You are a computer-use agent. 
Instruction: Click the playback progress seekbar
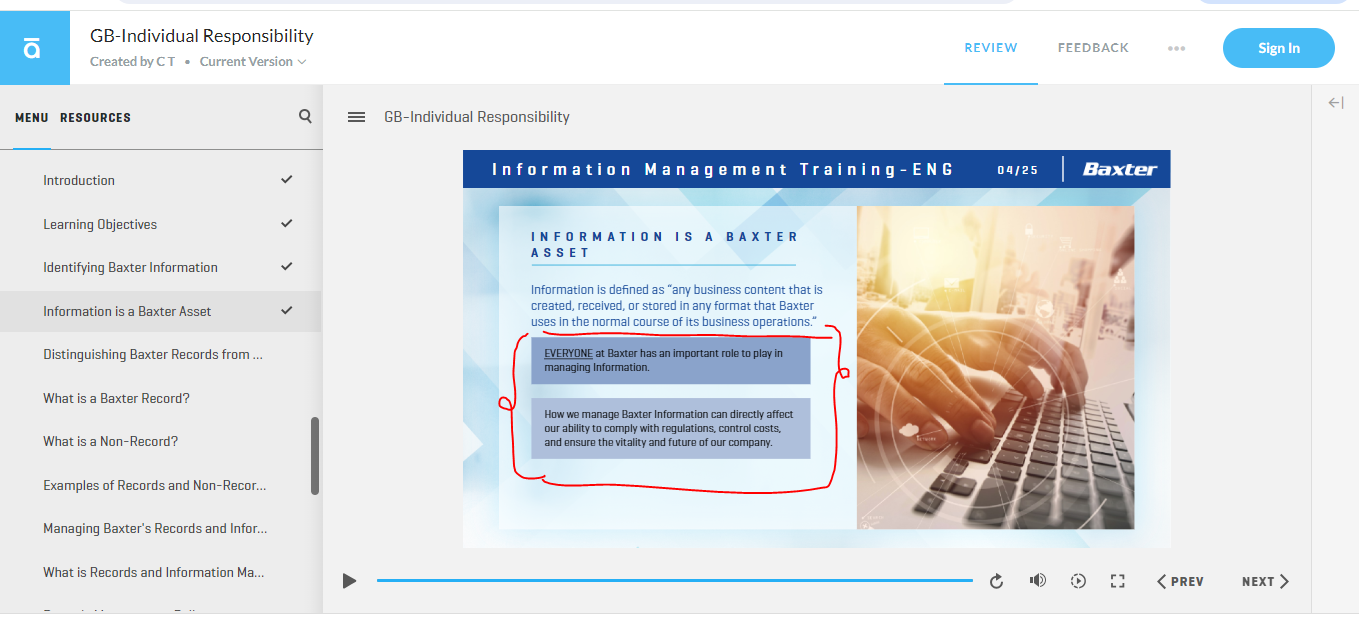[674, 580]
